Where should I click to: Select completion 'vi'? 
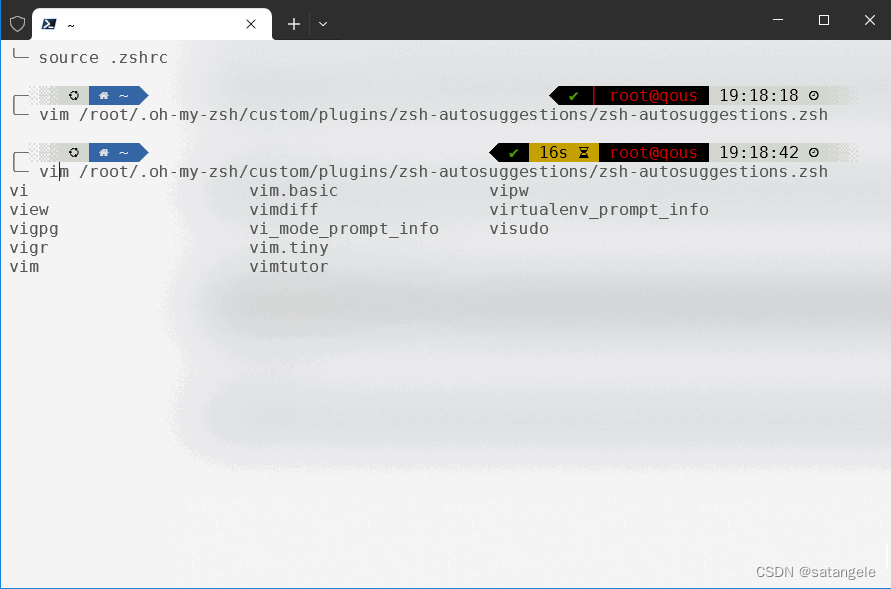coord(19,190)
